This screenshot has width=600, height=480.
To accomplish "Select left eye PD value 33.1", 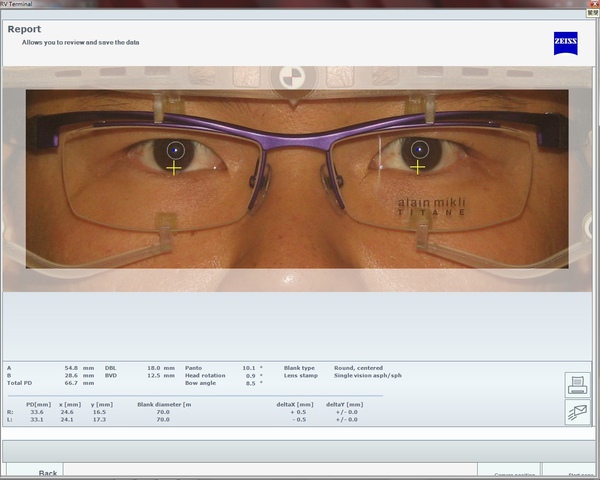I will (37, 420).
